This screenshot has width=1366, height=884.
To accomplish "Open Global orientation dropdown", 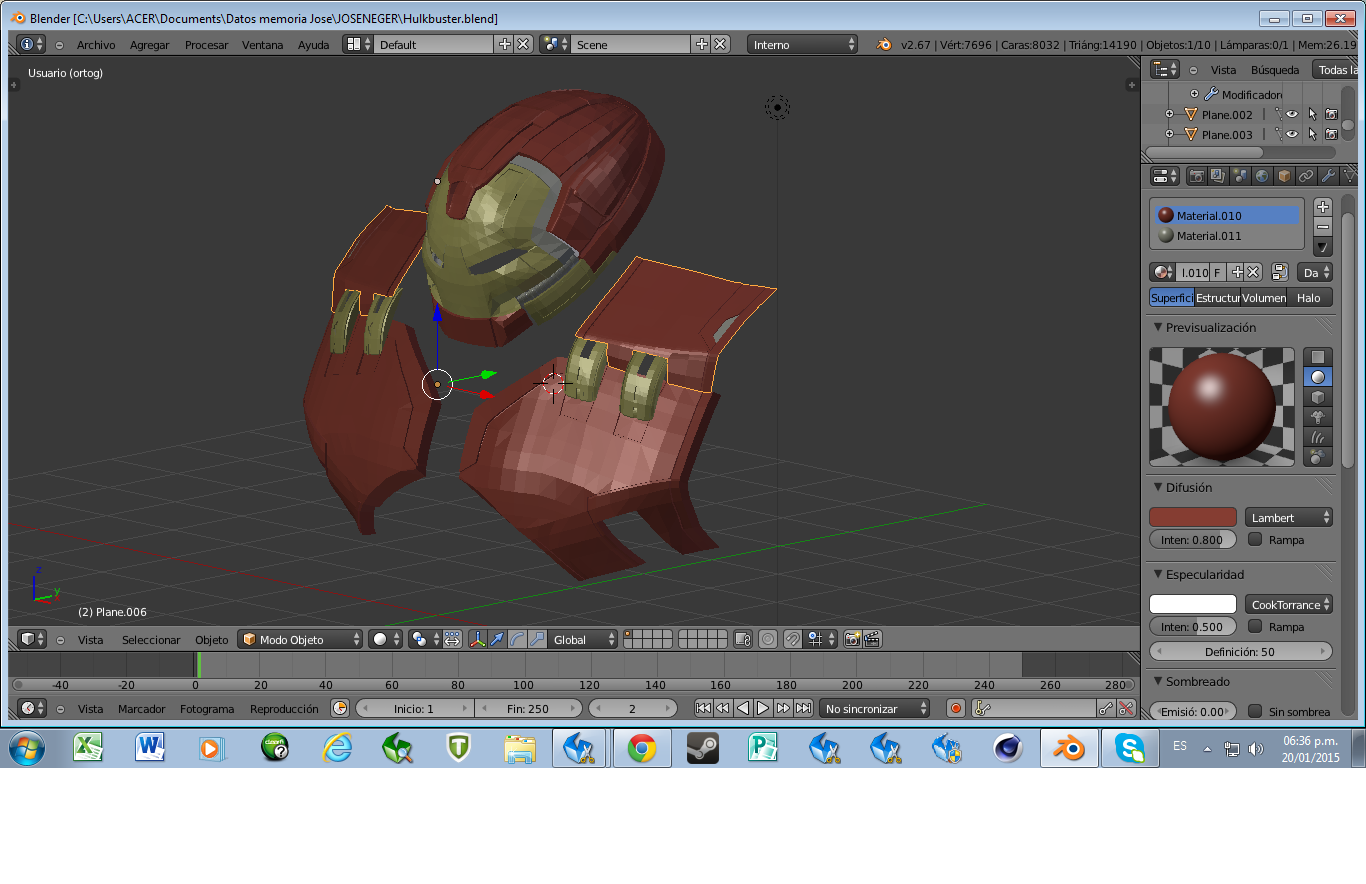I will tap(584, 639).
